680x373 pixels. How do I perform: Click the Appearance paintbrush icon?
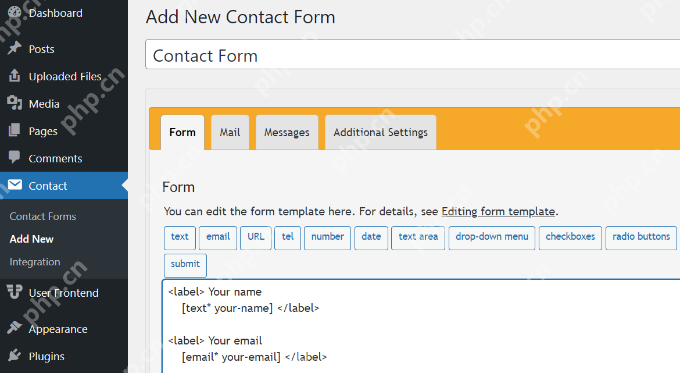point(14,328)
